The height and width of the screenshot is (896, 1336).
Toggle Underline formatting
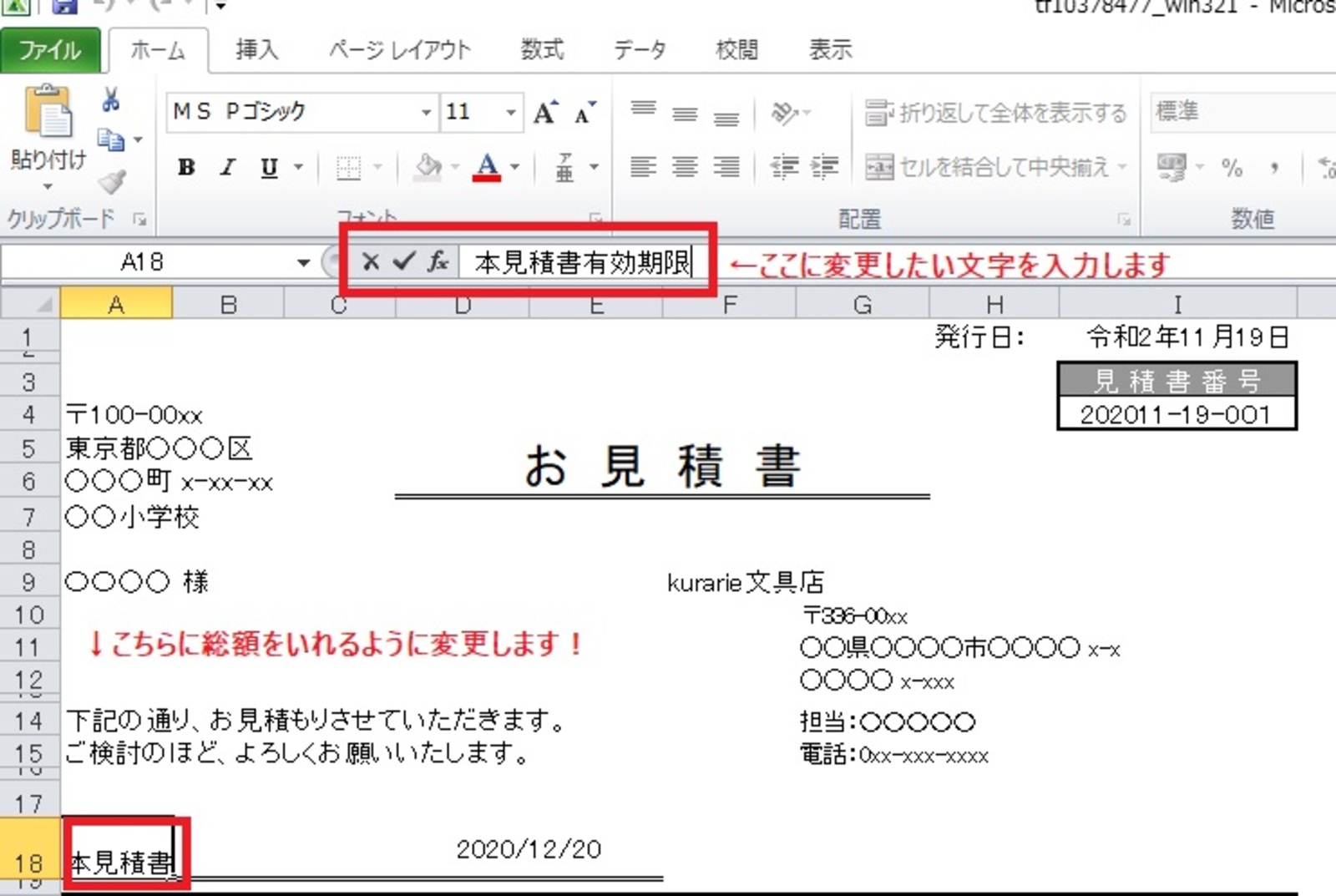click(x=268, y=167)
